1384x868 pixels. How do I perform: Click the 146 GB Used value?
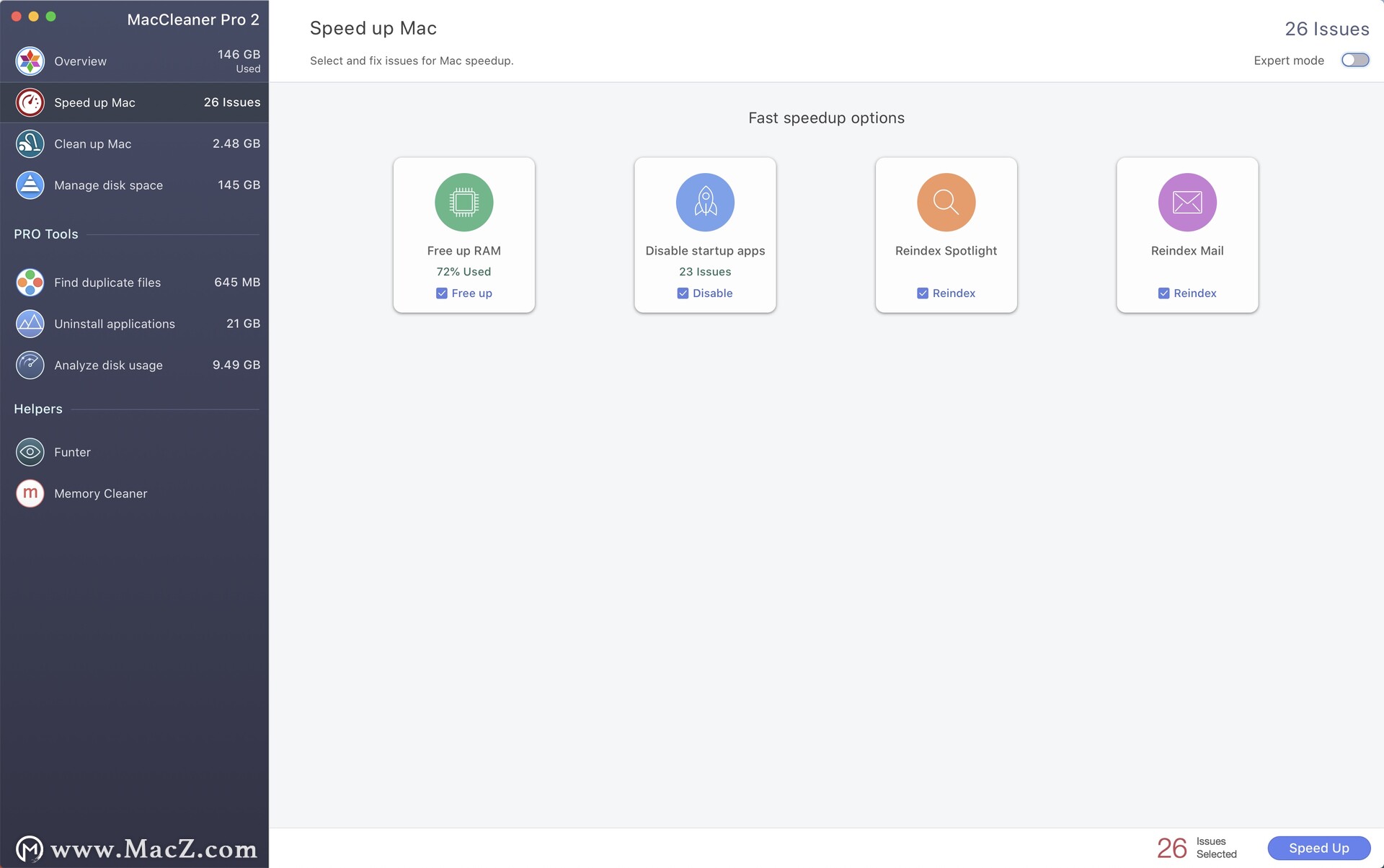[239, 61]
